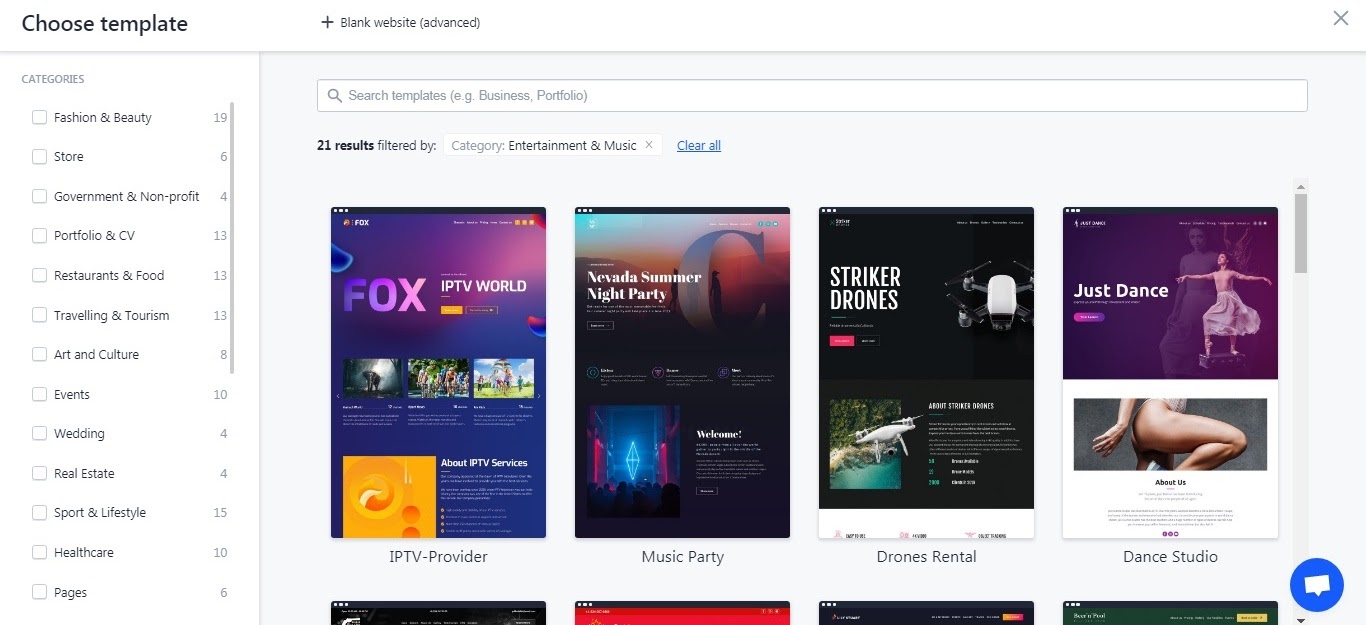Click the Drones Rental caption text
This screenshot has width=1366, height=625.
click(926, 556)
